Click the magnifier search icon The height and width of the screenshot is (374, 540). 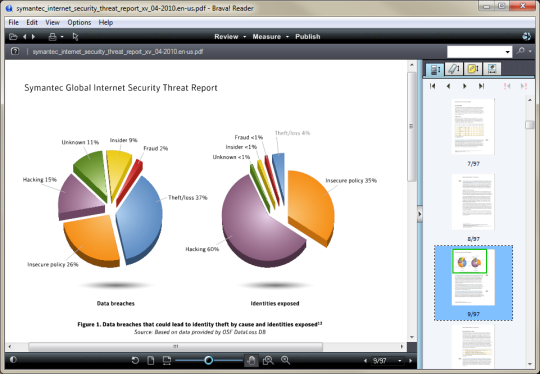520,51
